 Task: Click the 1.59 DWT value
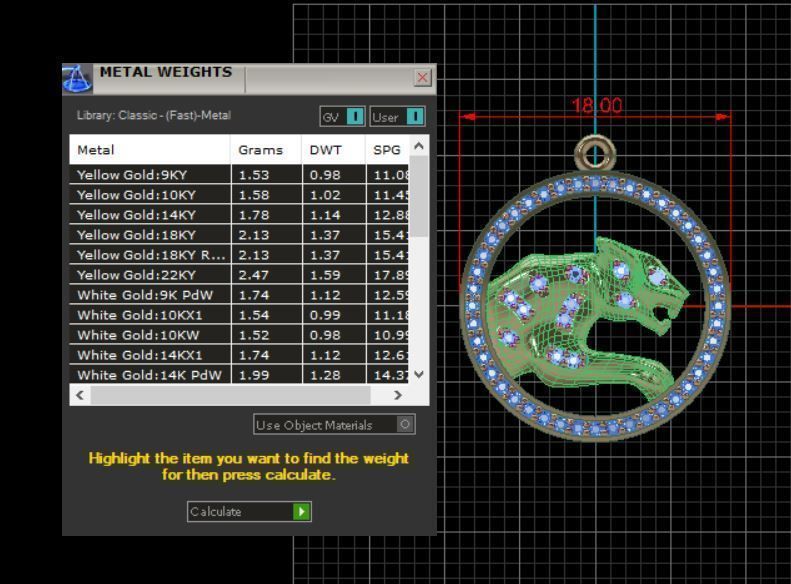pyautogui.click(x=325, y=275)
